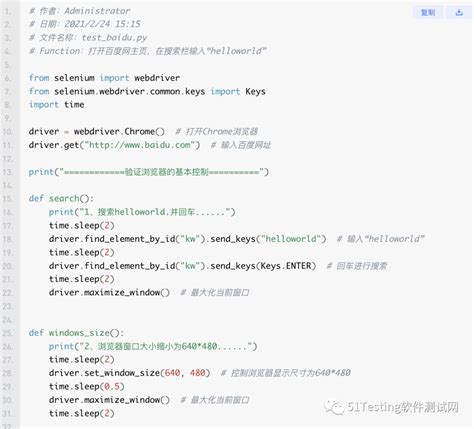Click the def windows_size() function line

(x=76, y=333)
